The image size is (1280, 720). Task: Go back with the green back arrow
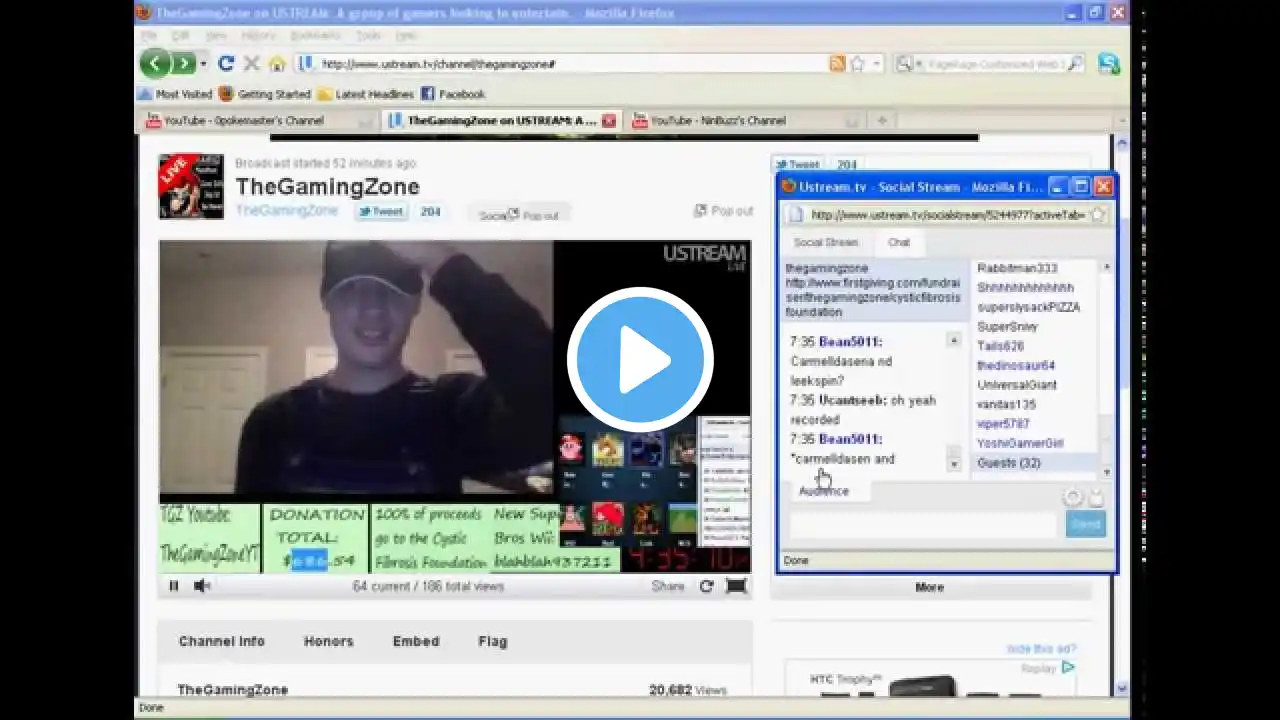(155, 64)
